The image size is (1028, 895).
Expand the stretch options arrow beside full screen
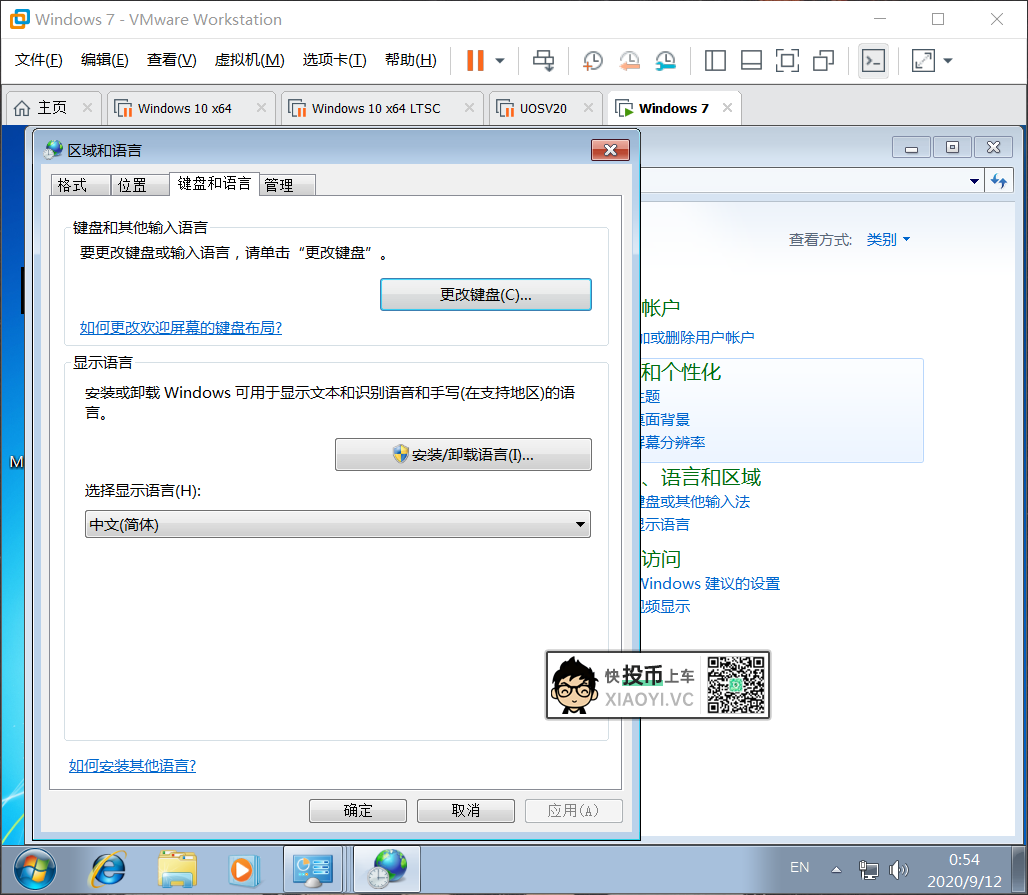[x=946, y=61]
